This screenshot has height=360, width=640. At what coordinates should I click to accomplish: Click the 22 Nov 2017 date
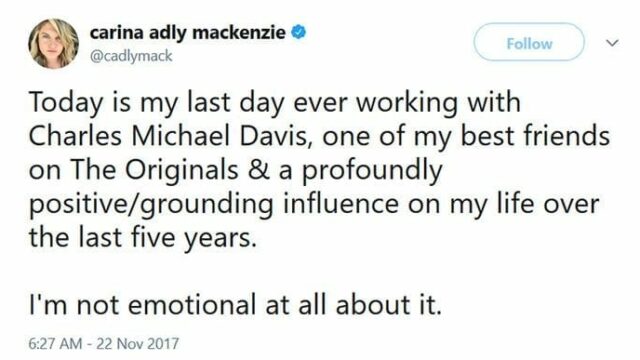point(138,344)
